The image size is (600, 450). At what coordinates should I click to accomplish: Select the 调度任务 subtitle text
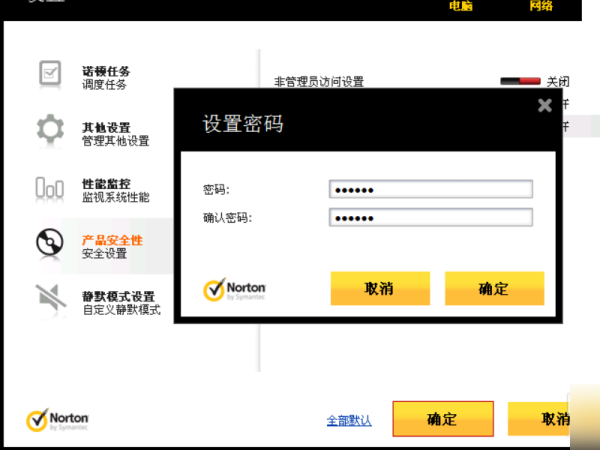coord(104,85)
